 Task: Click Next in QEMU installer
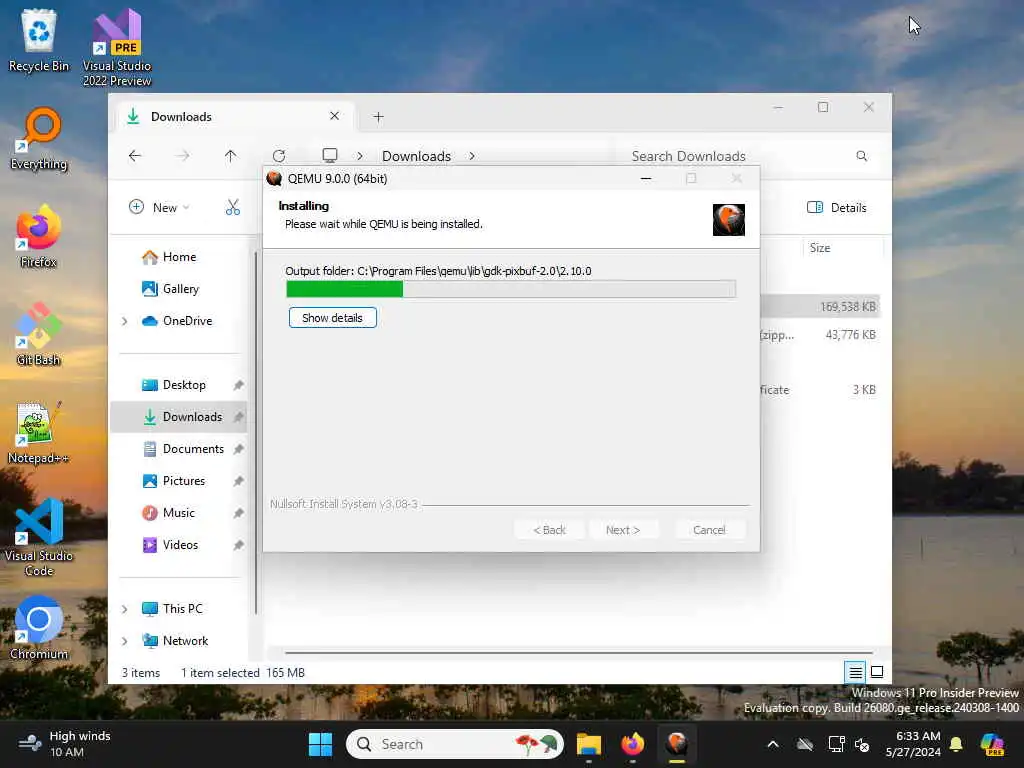(622, 530)
